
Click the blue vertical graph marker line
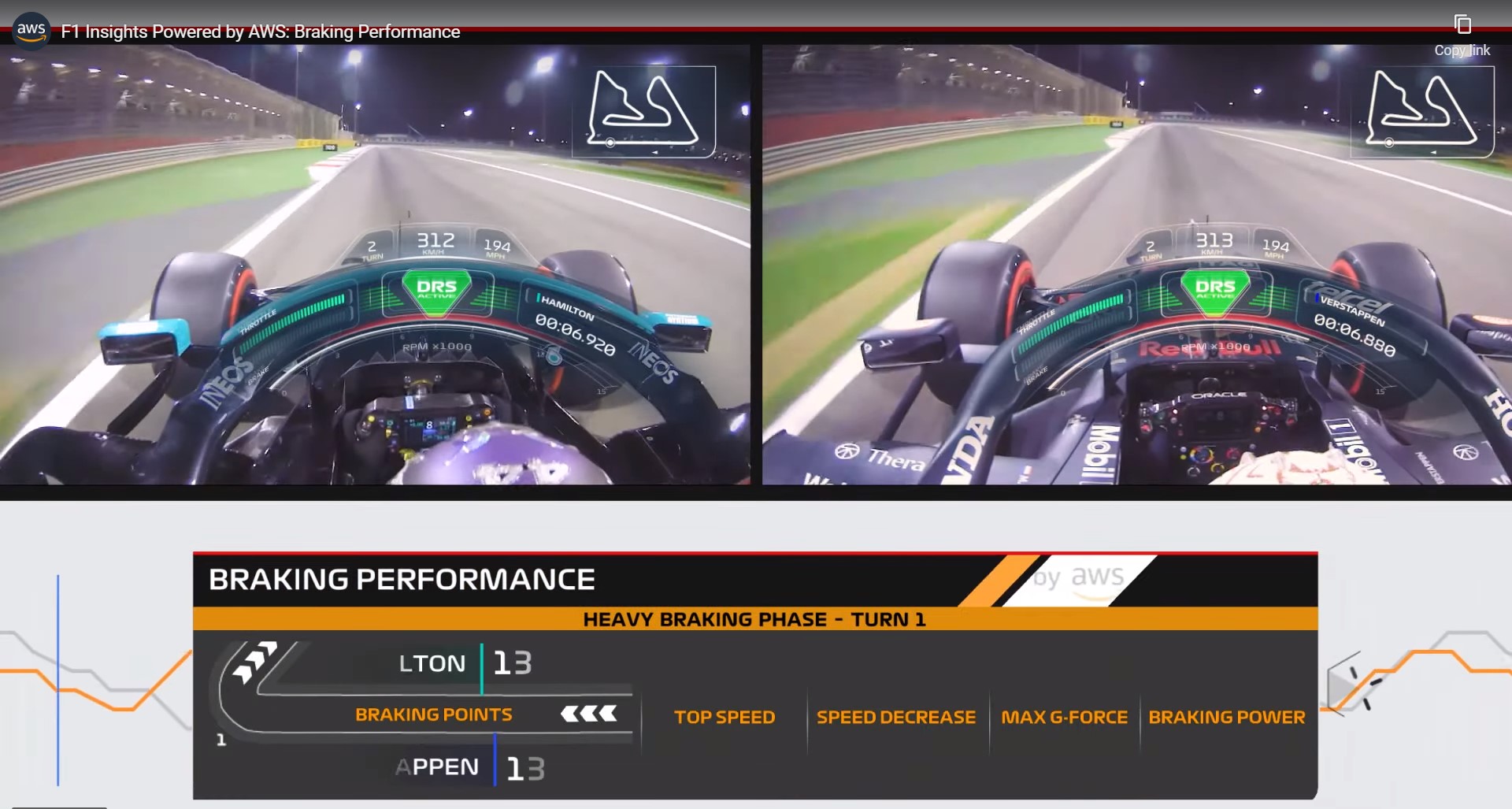(x=57, y=680)
